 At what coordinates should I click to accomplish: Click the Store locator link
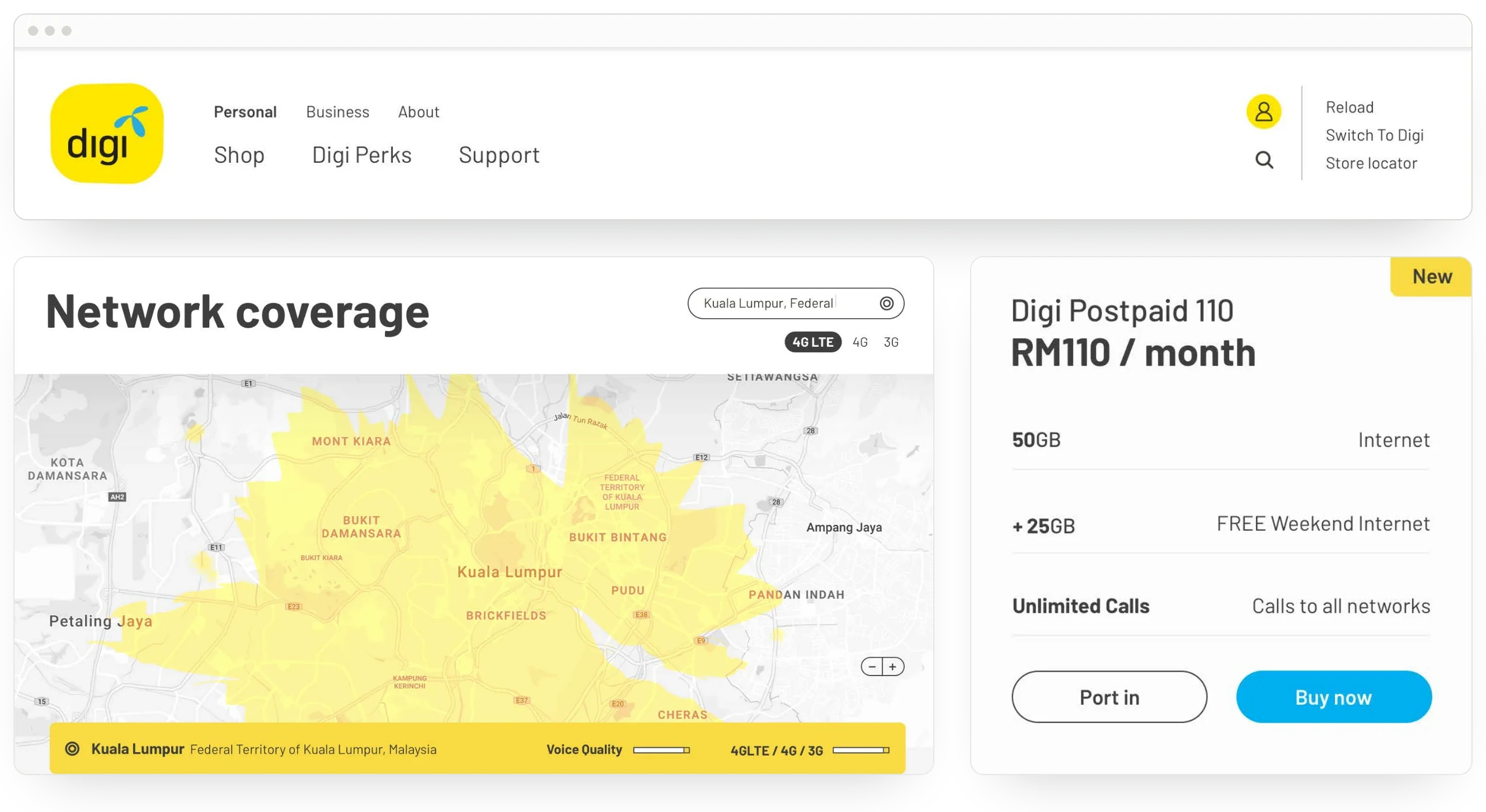coord(1371,163)
